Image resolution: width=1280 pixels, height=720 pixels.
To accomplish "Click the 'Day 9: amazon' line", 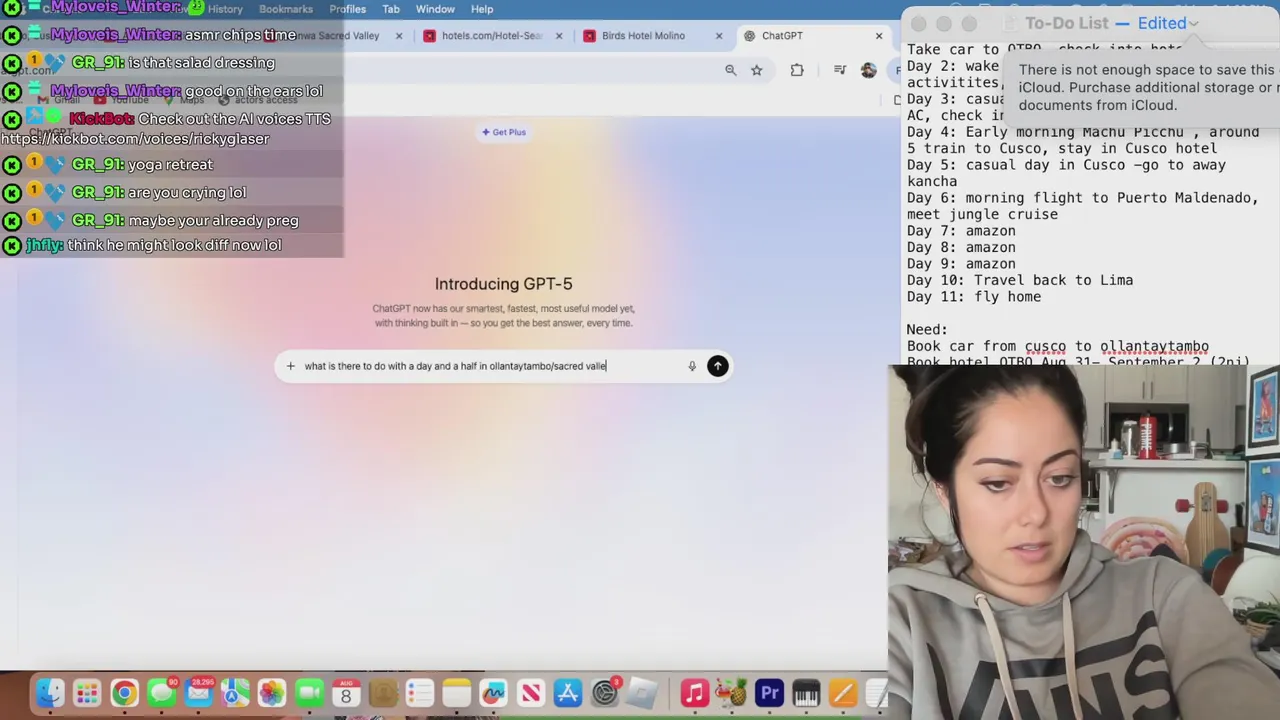I will click(x=961, y=264).
